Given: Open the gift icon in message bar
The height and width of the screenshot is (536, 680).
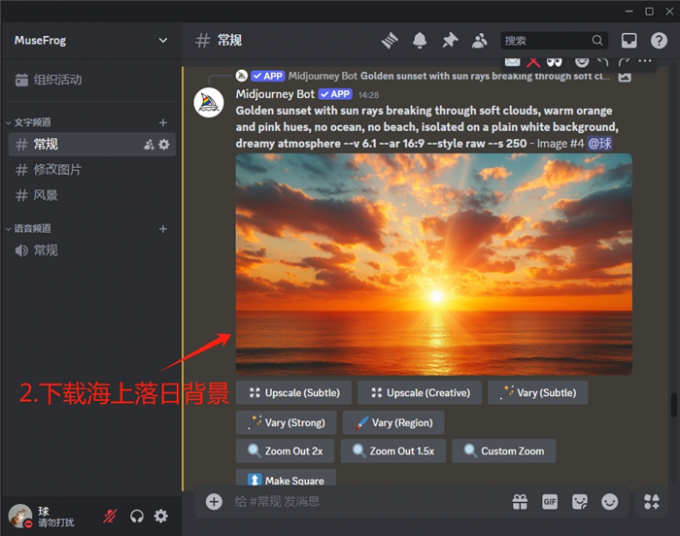Looking at the screenshot, I should point(520,502).
